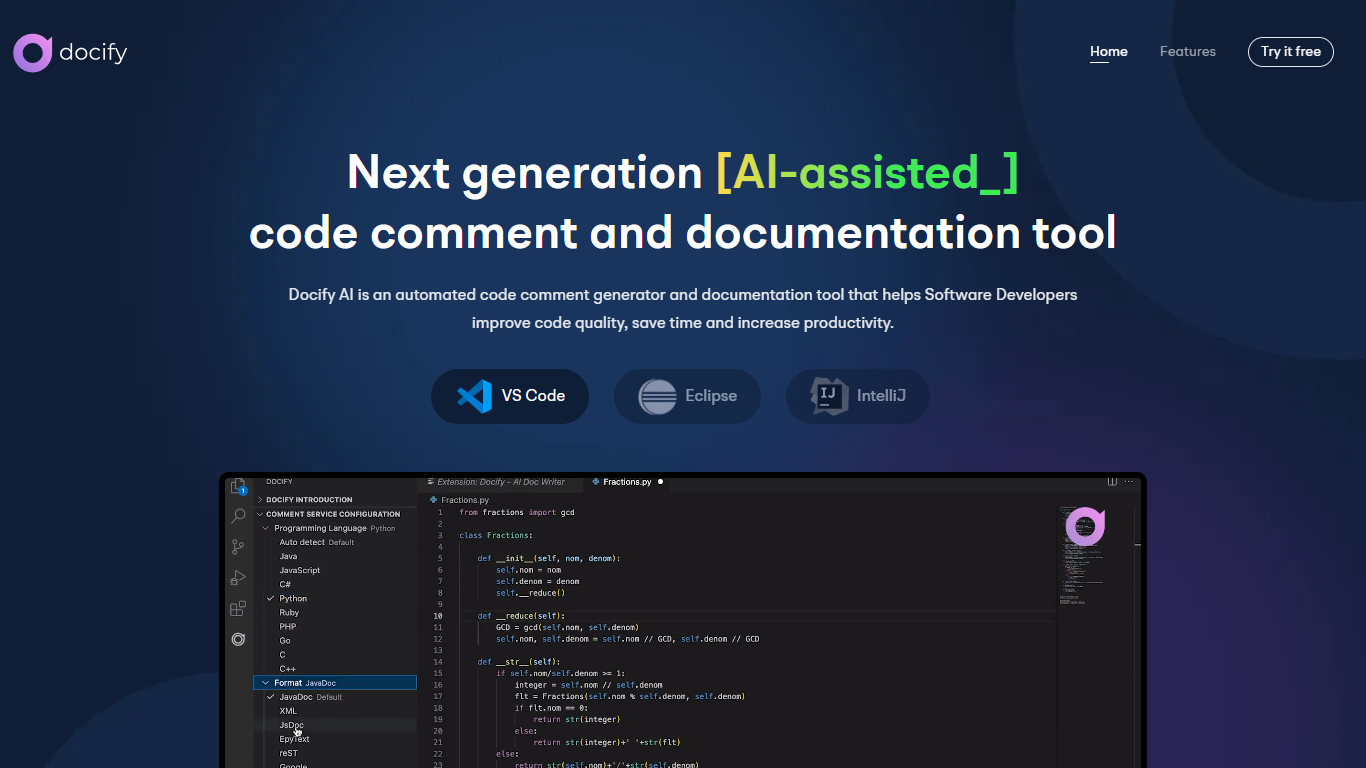This screenshot has height=768, width=1366.
Task: Open Extensions icon in activity bar
Action: pyautogui.click(x=238, y=608)
